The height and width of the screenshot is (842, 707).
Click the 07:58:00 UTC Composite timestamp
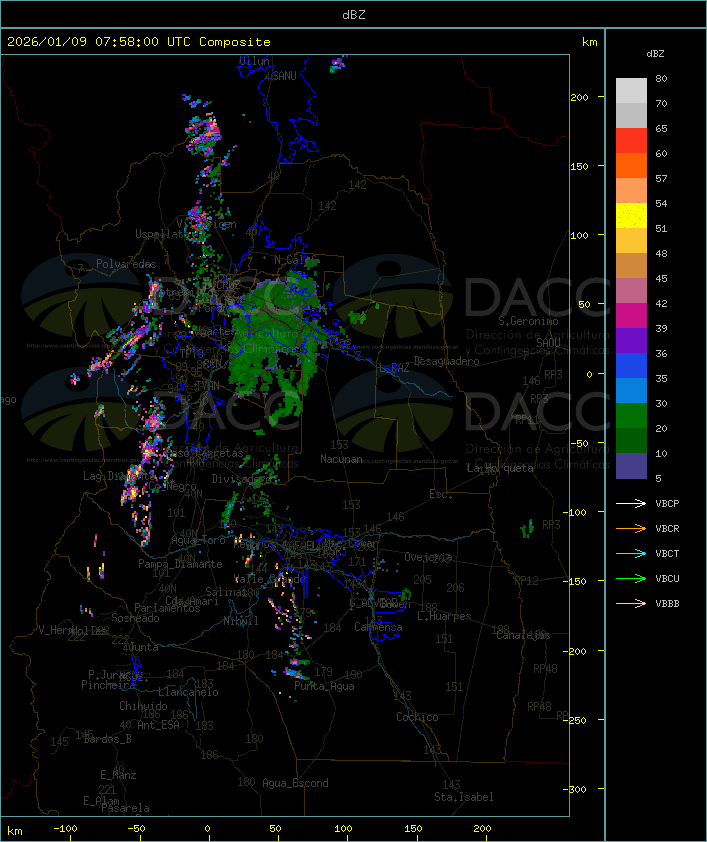(139, 42)
